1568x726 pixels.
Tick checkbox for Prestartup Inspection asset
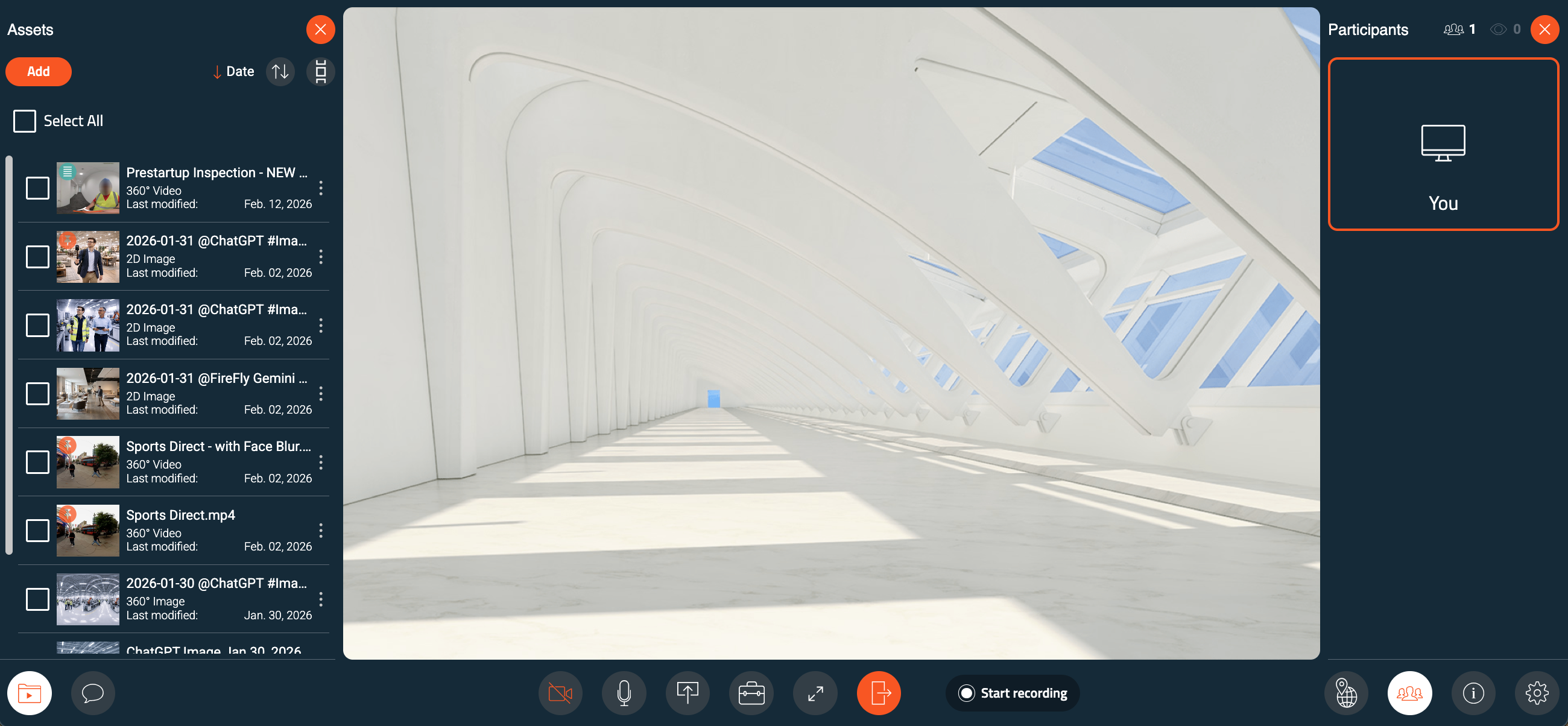(38, 188)
